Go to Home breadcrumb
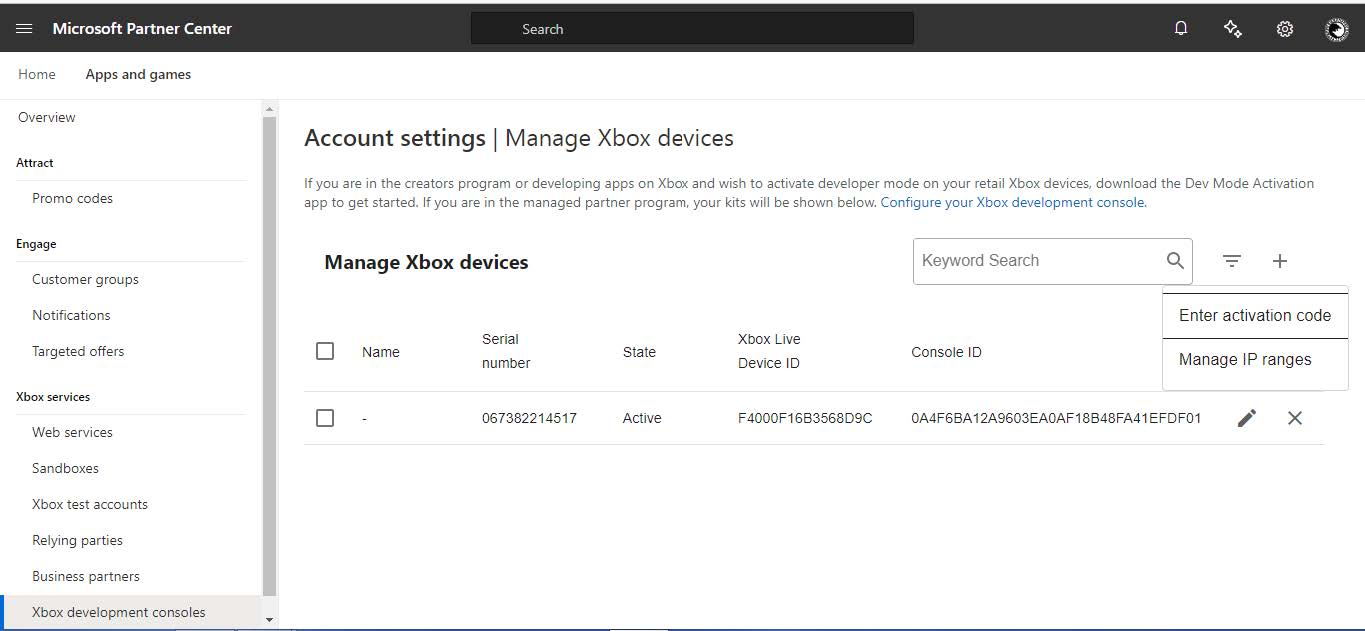Screen dimensions: 1365x631 tap(37, 74)
